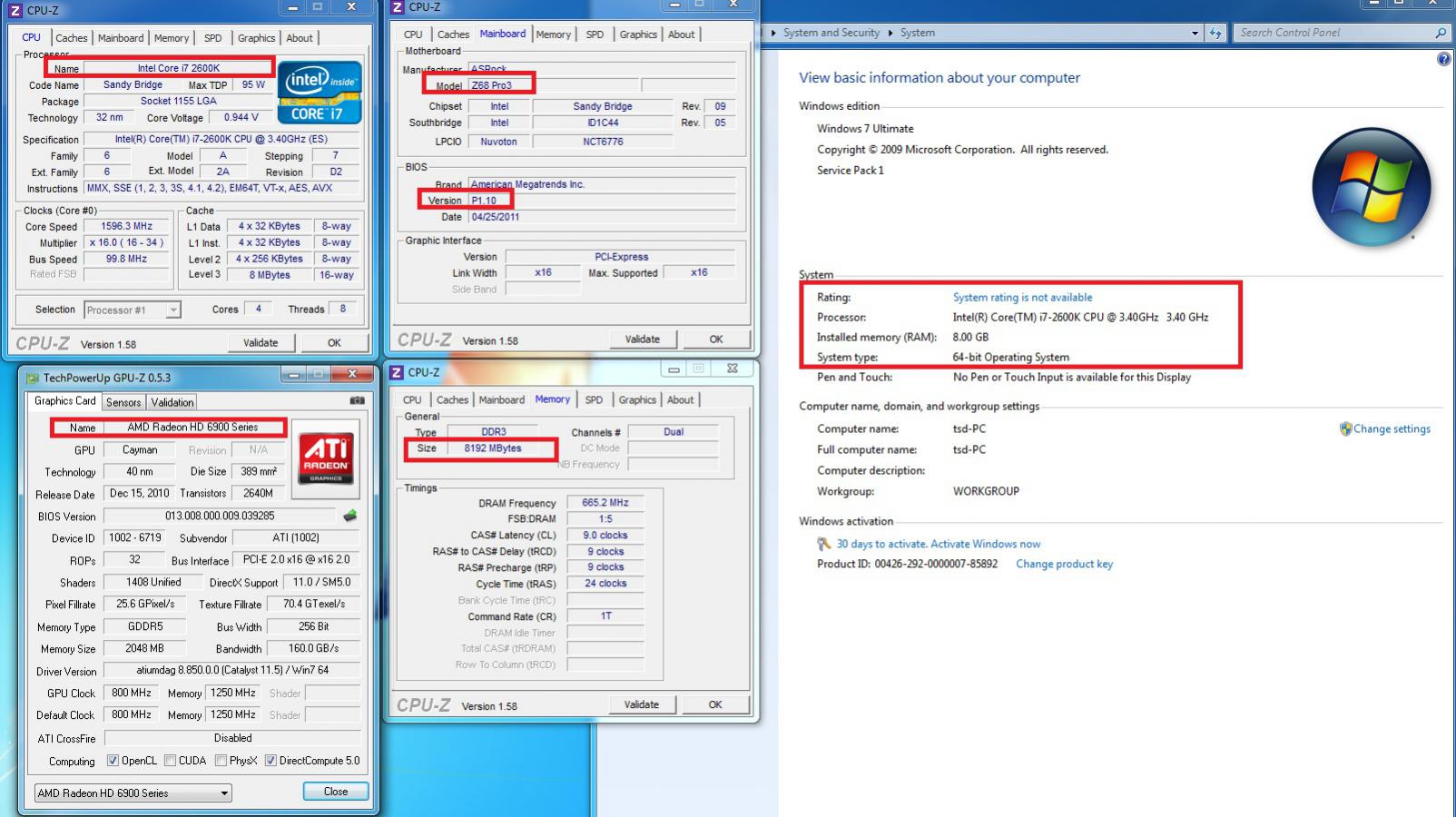Click the Core Speed 1596.3 MHz value

(126, 227)
